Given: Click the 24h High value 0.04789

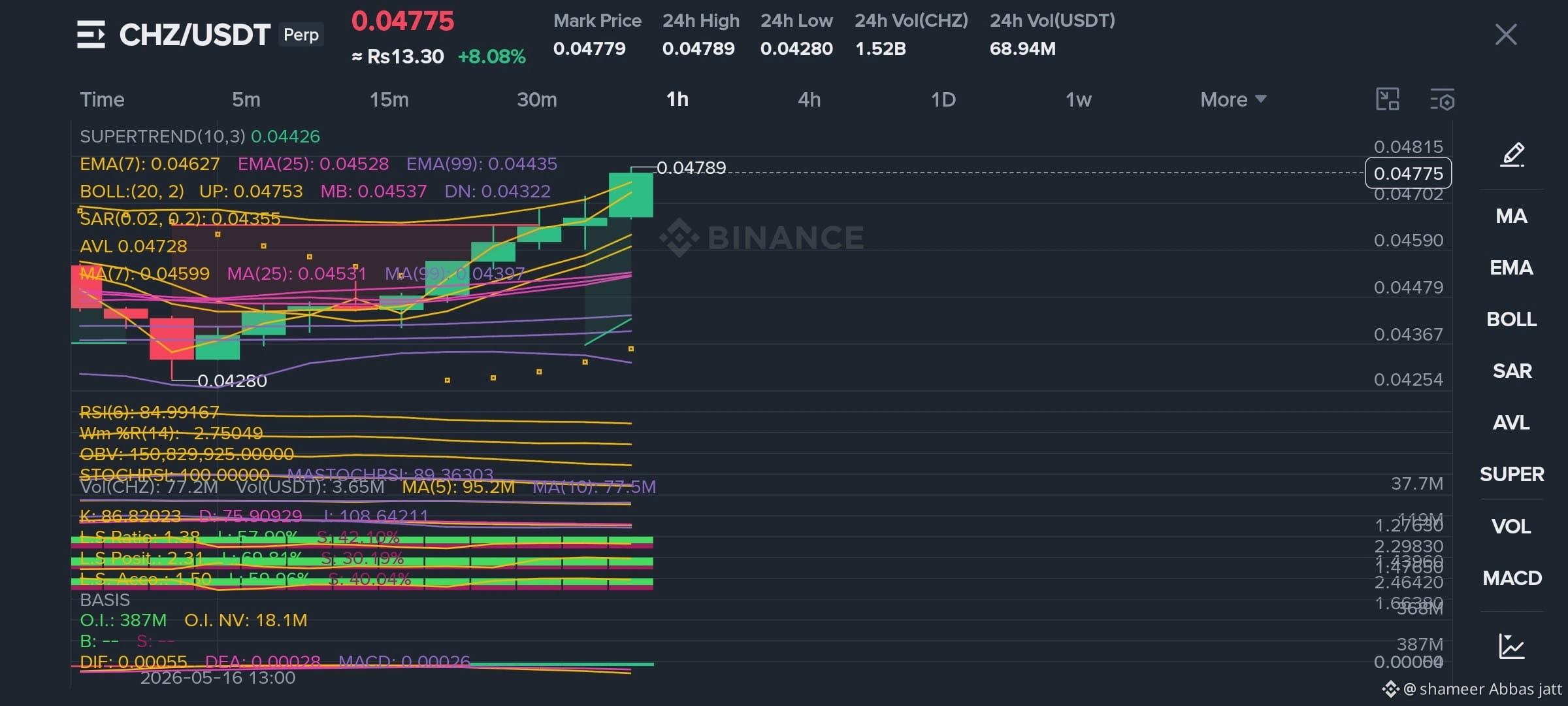Looking at the screenshot, I should pos(698,48).
